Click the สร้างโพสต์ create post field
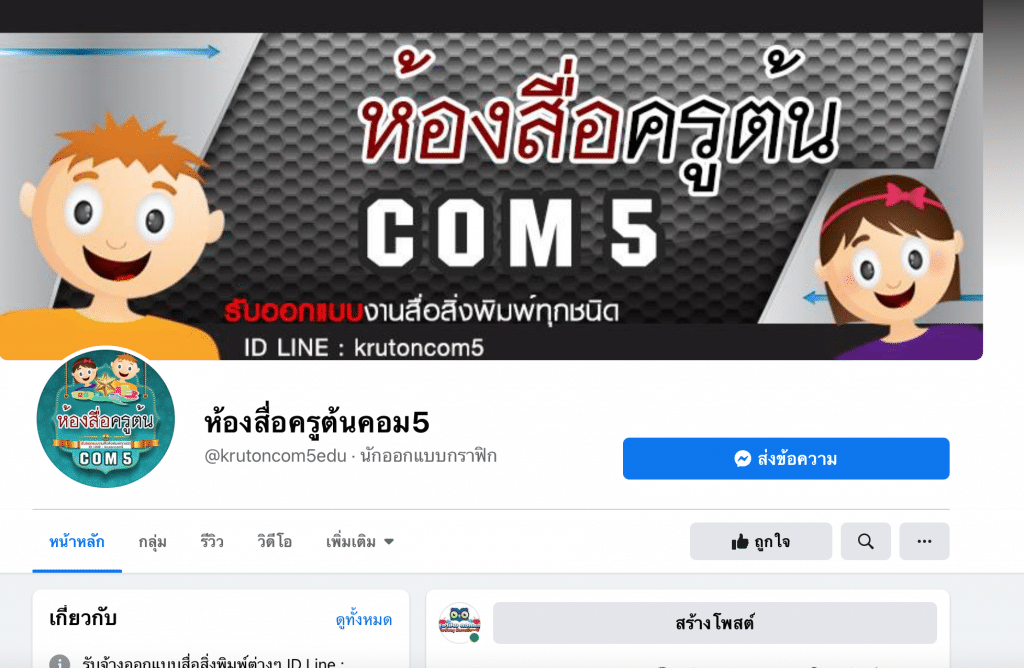This screenshot has width=1024, height=668. click(x=714, y=623)
